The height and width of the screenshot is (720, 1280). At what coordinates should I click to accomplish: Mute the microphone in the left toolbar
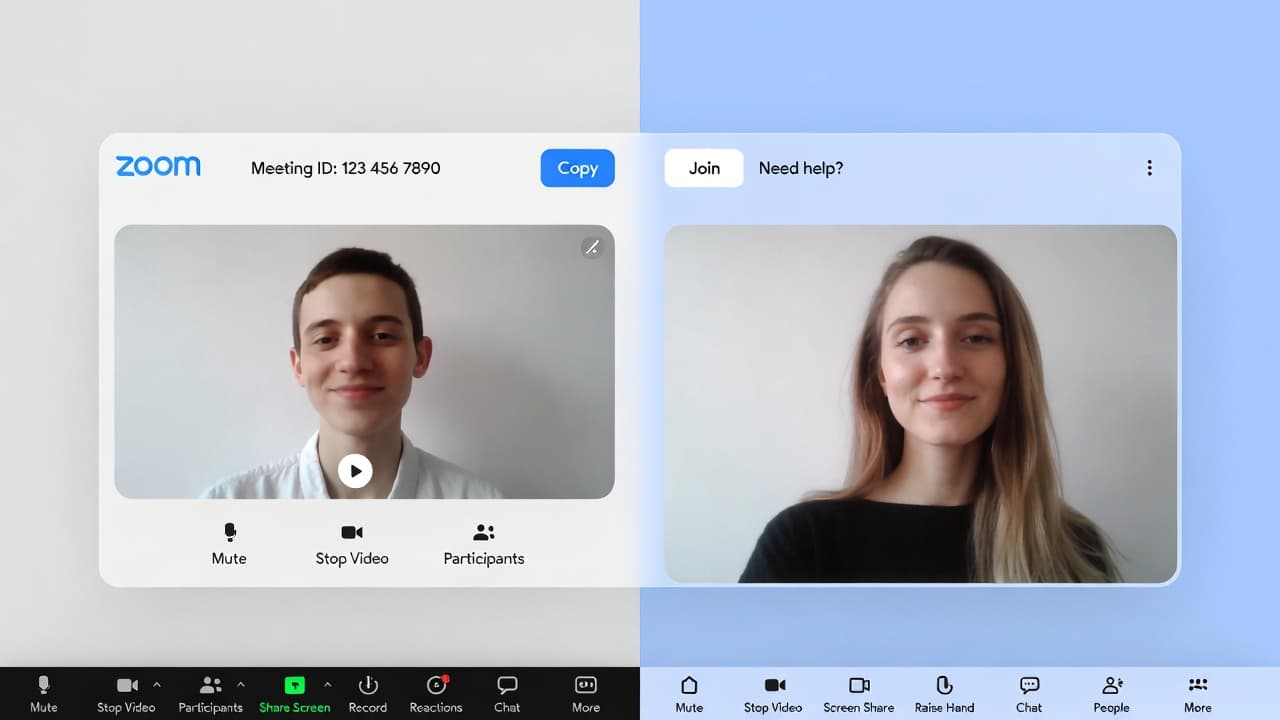click(43, 693)
